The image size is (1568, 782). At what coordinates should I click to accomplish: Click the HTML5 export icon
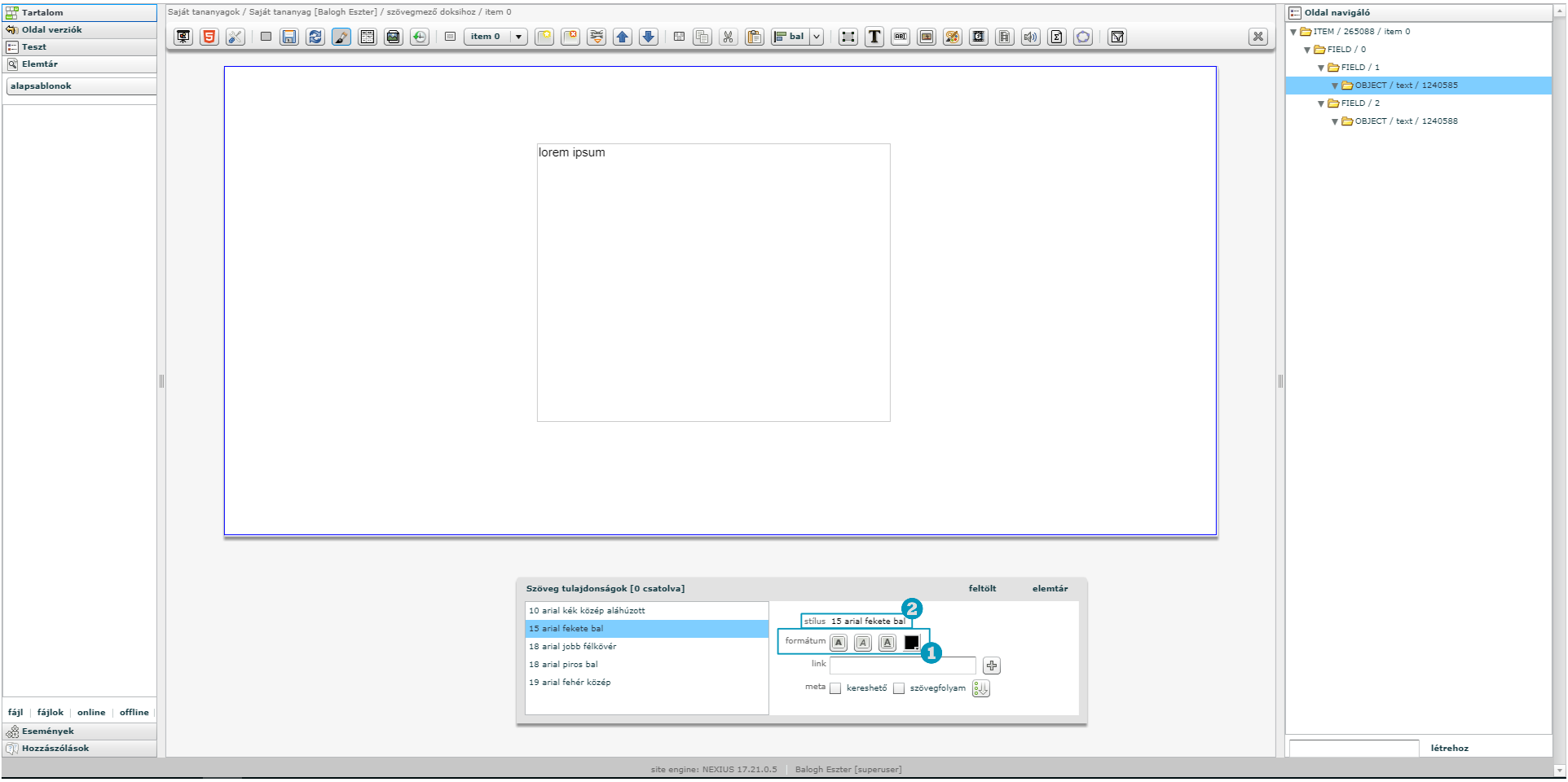point(209,37)
